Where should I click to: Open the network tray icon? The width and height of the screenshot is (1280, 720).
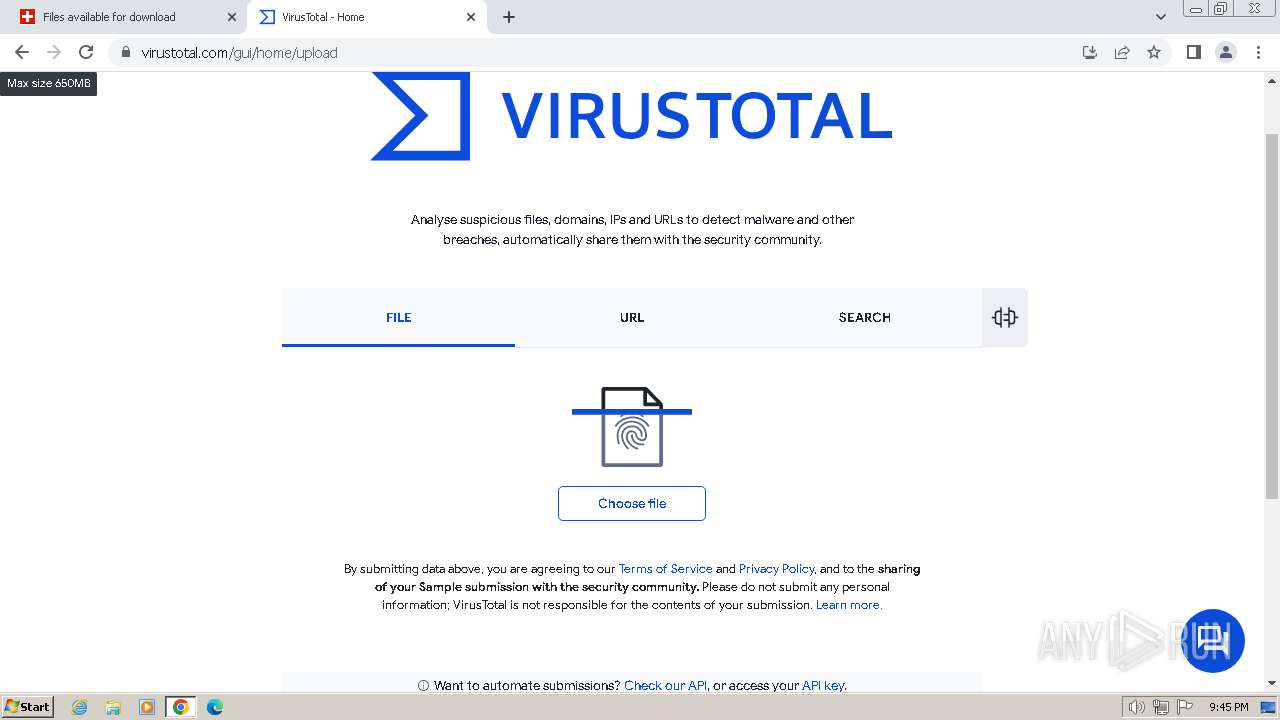click(x=1161, y=707)
